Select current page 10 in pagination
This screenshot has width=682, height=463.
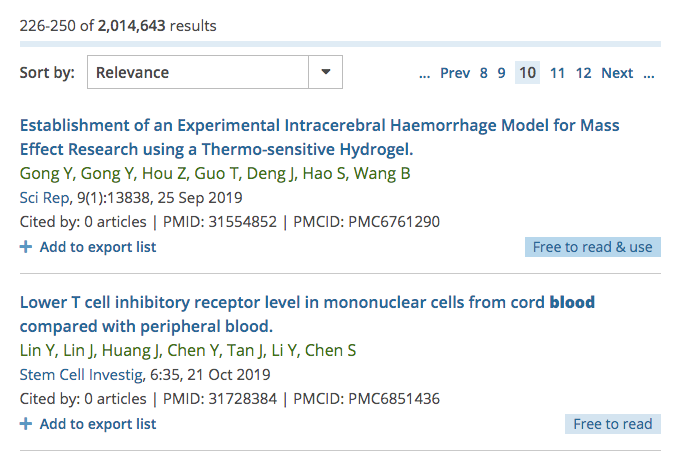point(528,73)
